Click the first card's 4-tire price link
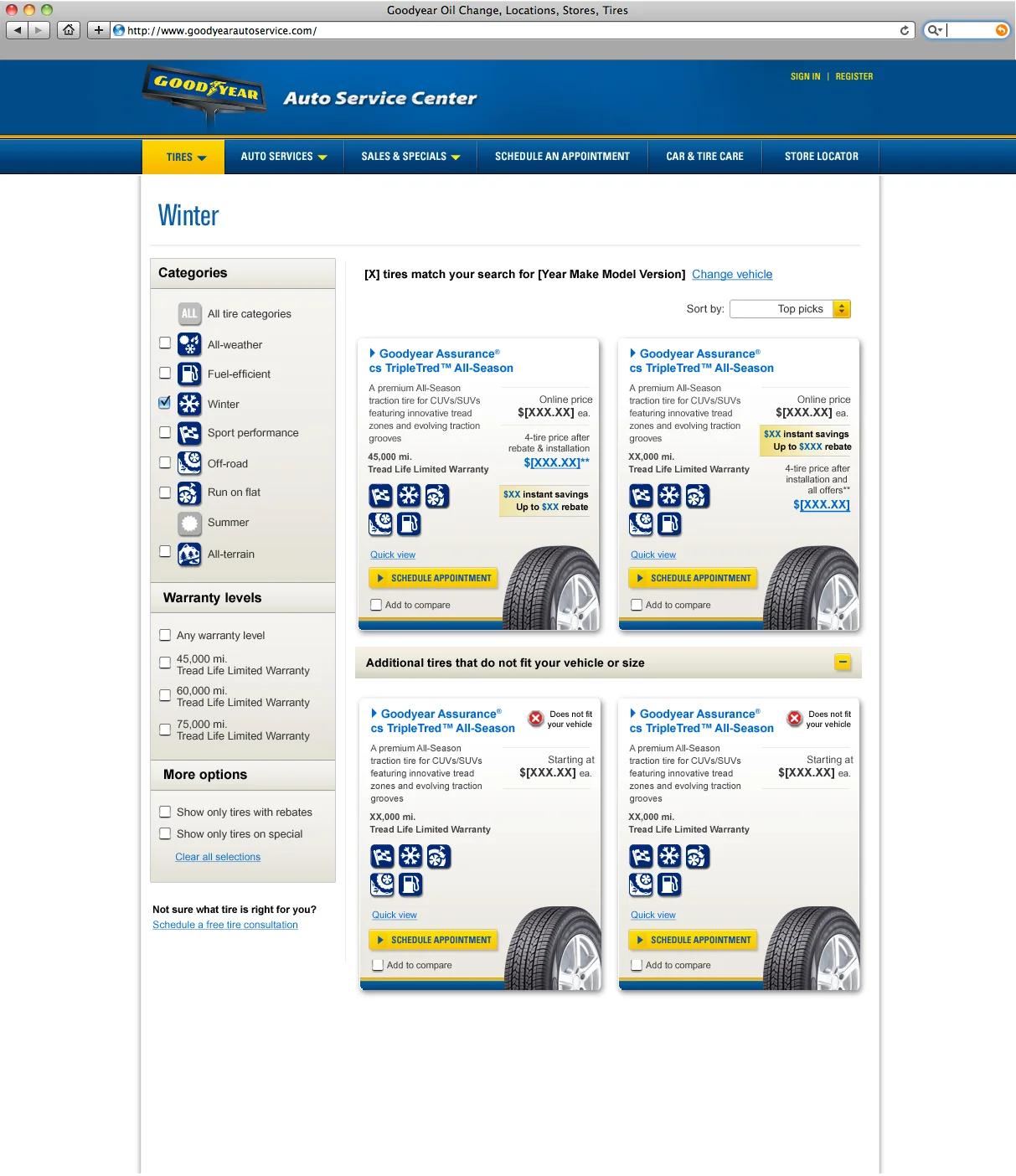 (556, 462)
